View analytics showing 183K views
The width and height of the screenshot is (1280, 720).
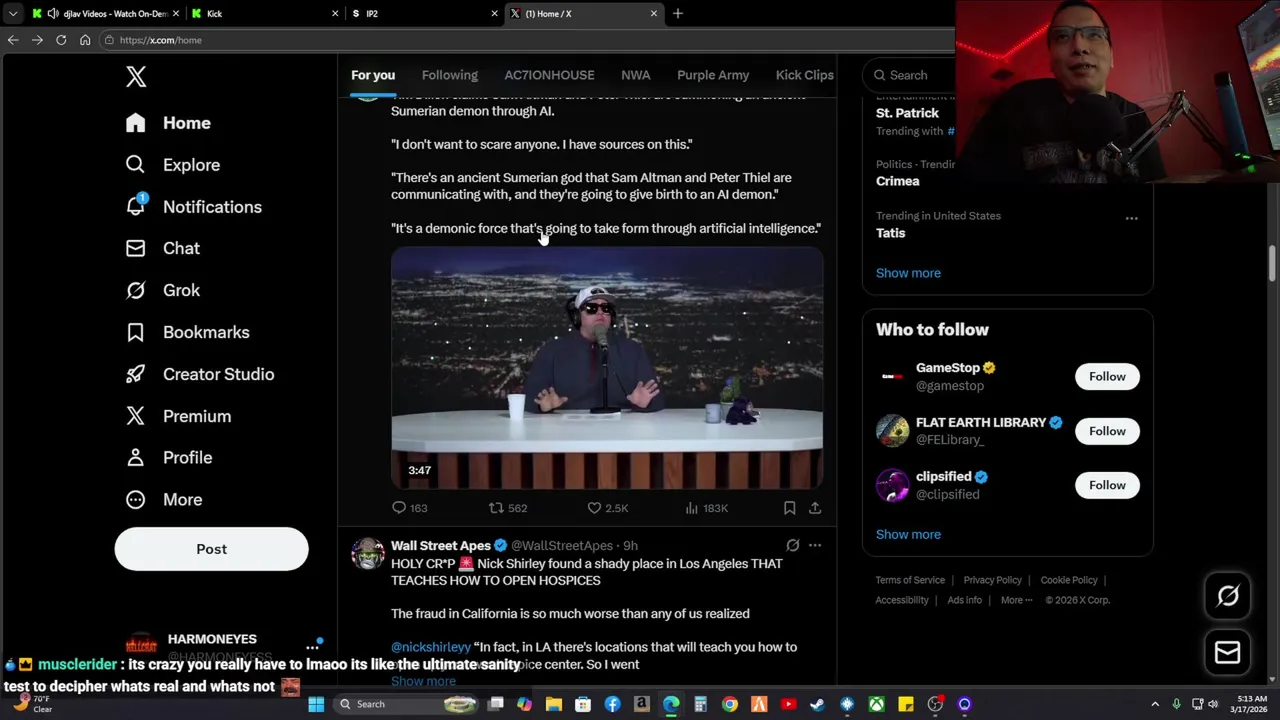706,508
